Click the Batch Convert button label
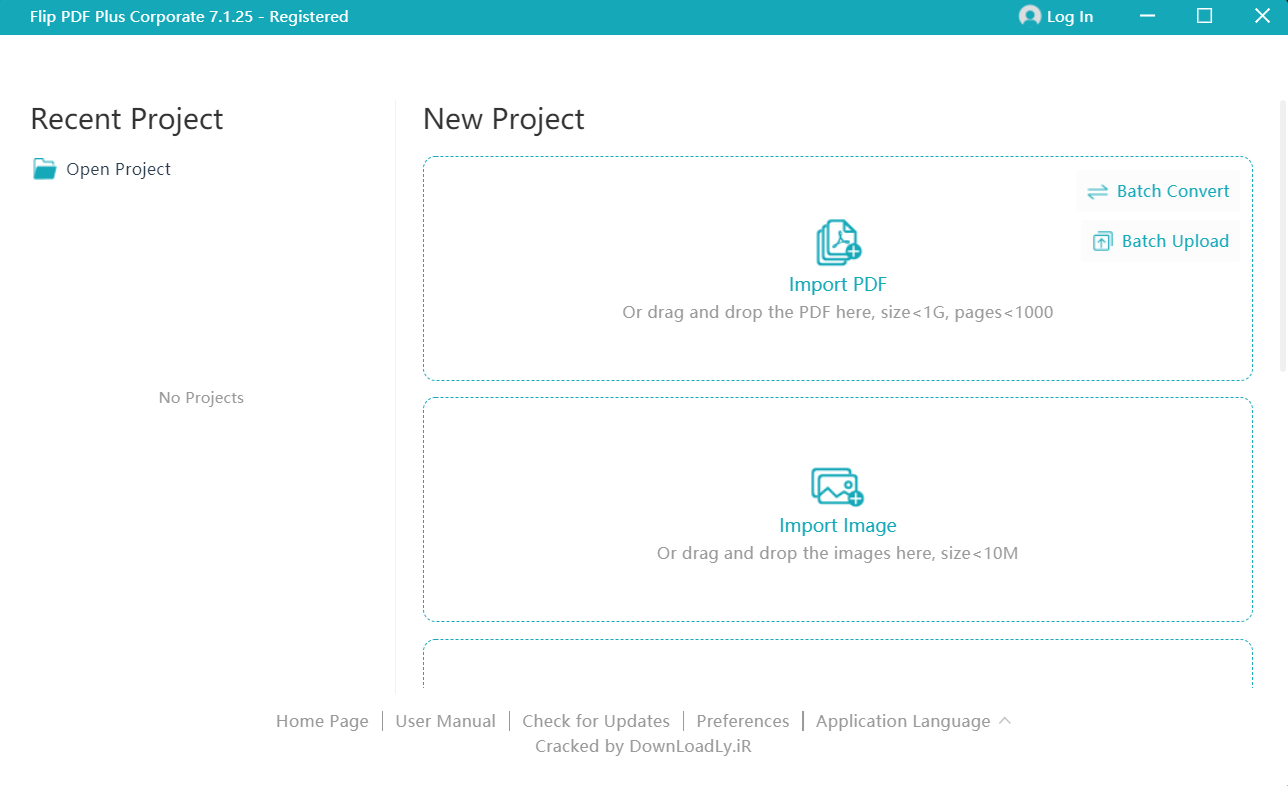Screen dimensions: 1288x786 click(1173, 191)
